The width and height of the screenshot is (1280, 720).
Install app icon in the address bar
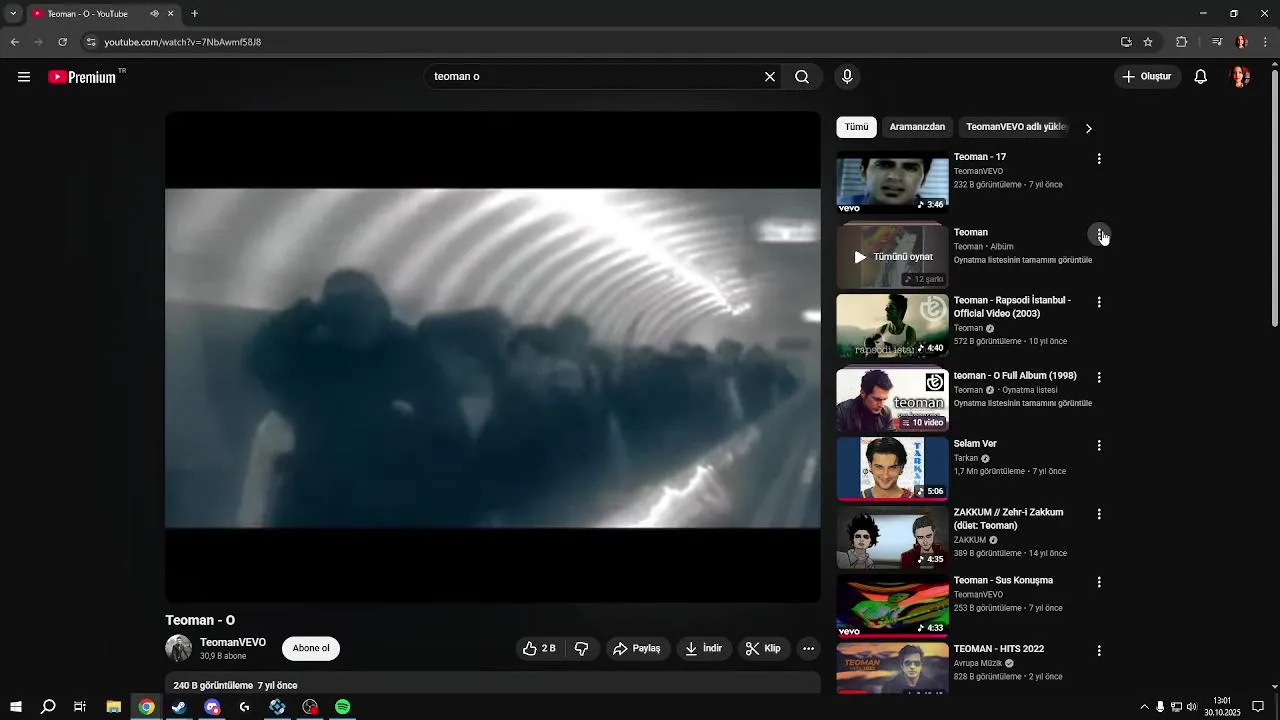click(x=1126, y=42)
